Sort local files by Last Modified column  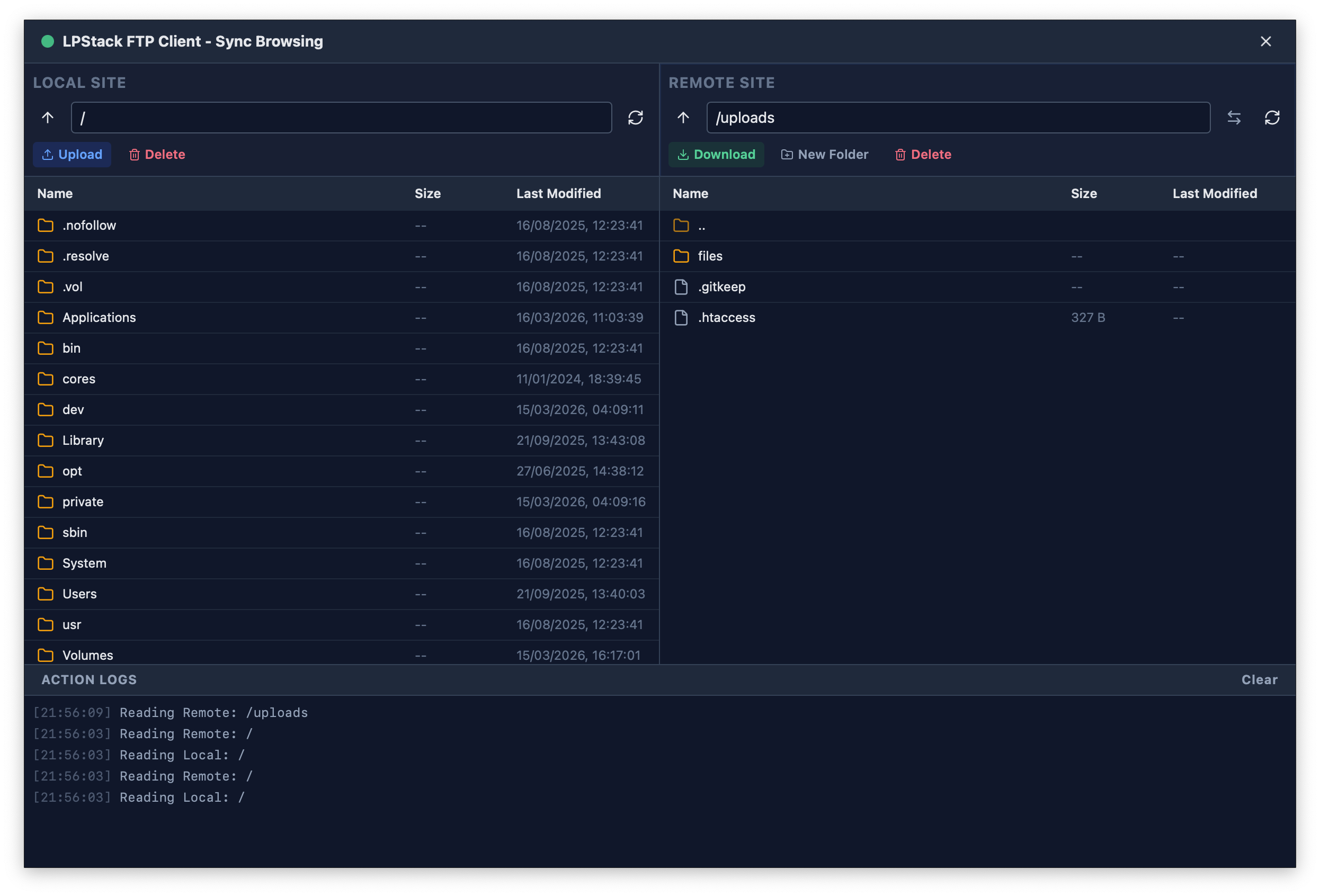[559, 193]
